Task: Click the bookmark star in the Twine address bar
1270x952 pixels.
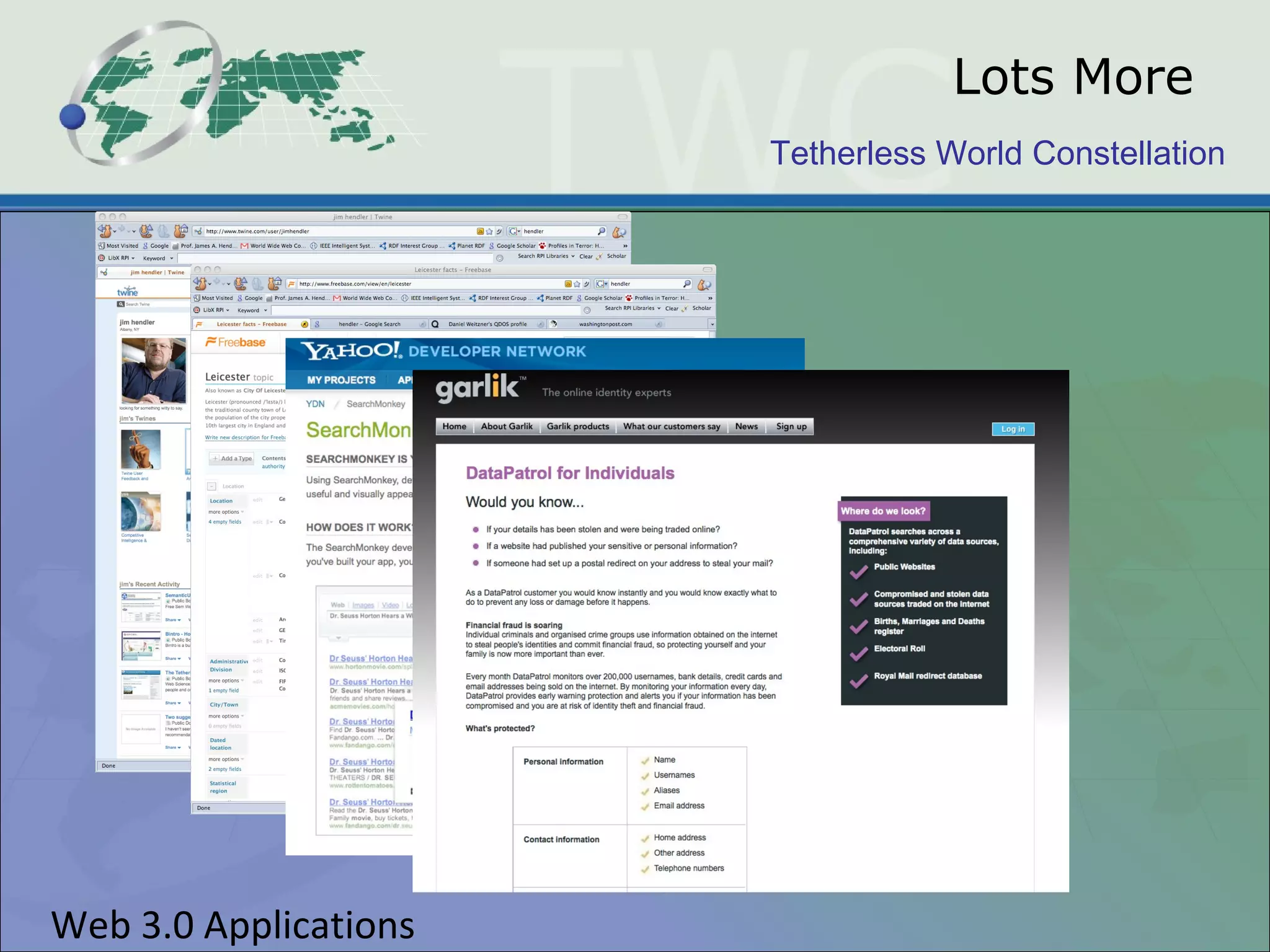Action: point(489,231)
